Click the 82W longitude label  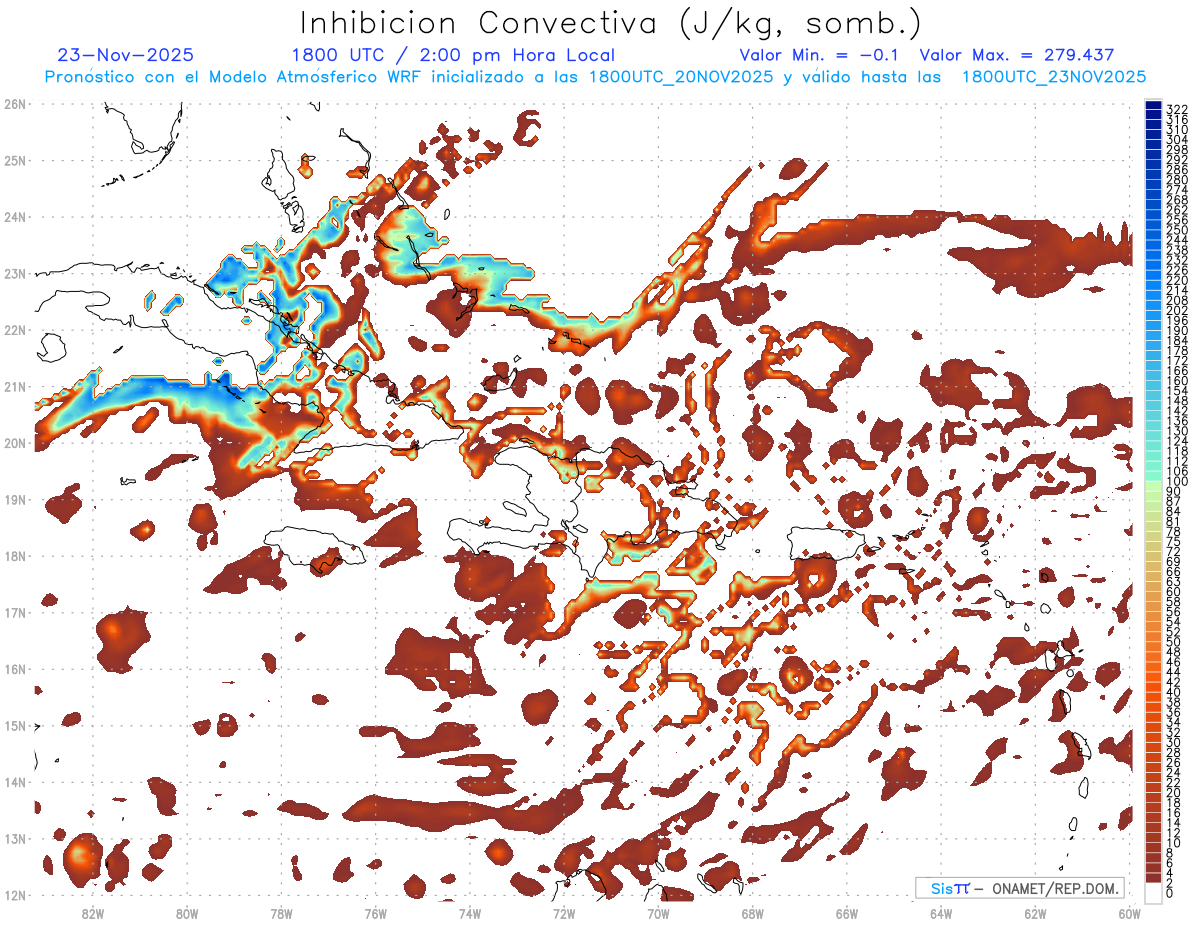pos(93,913)
